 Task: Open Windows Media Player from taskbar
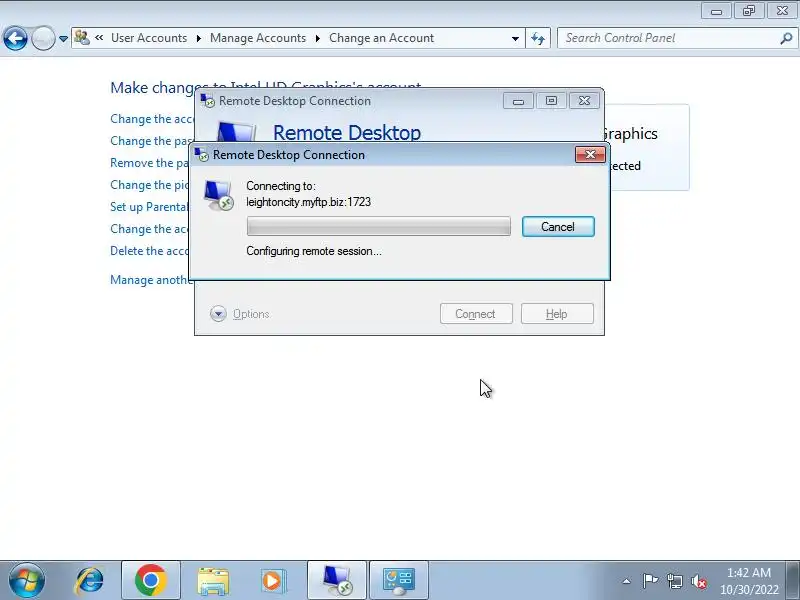(272, 580)
